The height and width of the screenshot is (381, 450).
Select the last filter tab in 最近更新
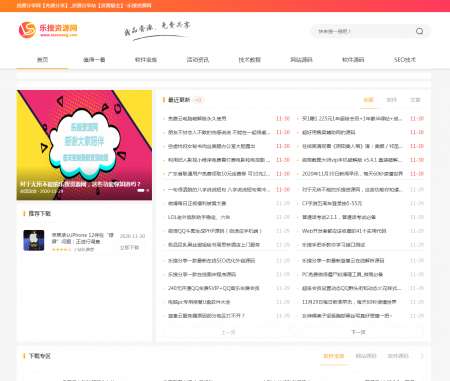415,100
